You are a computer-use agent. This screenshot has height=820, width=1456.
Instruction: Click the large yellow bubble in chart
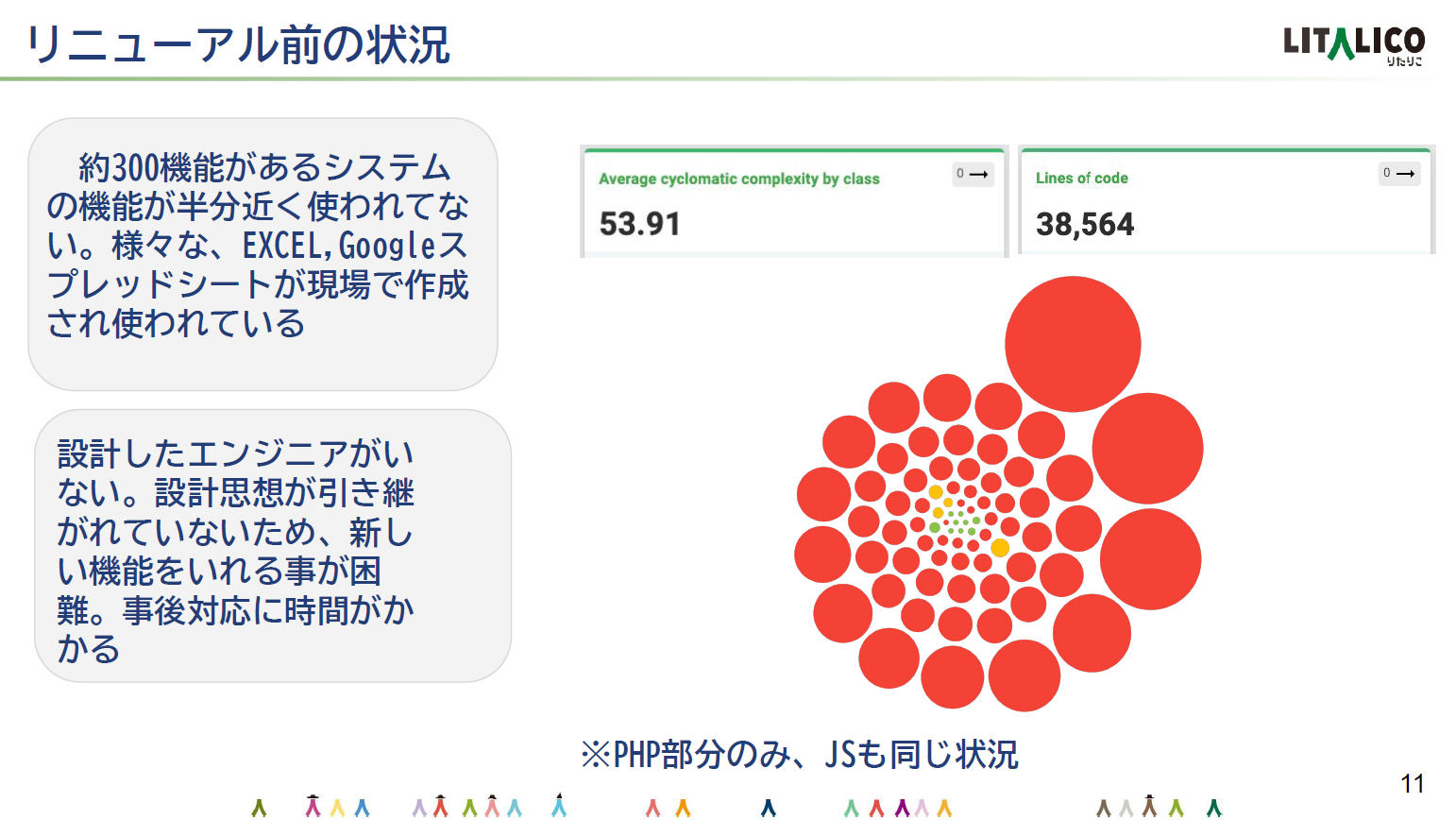[1000, 548]
